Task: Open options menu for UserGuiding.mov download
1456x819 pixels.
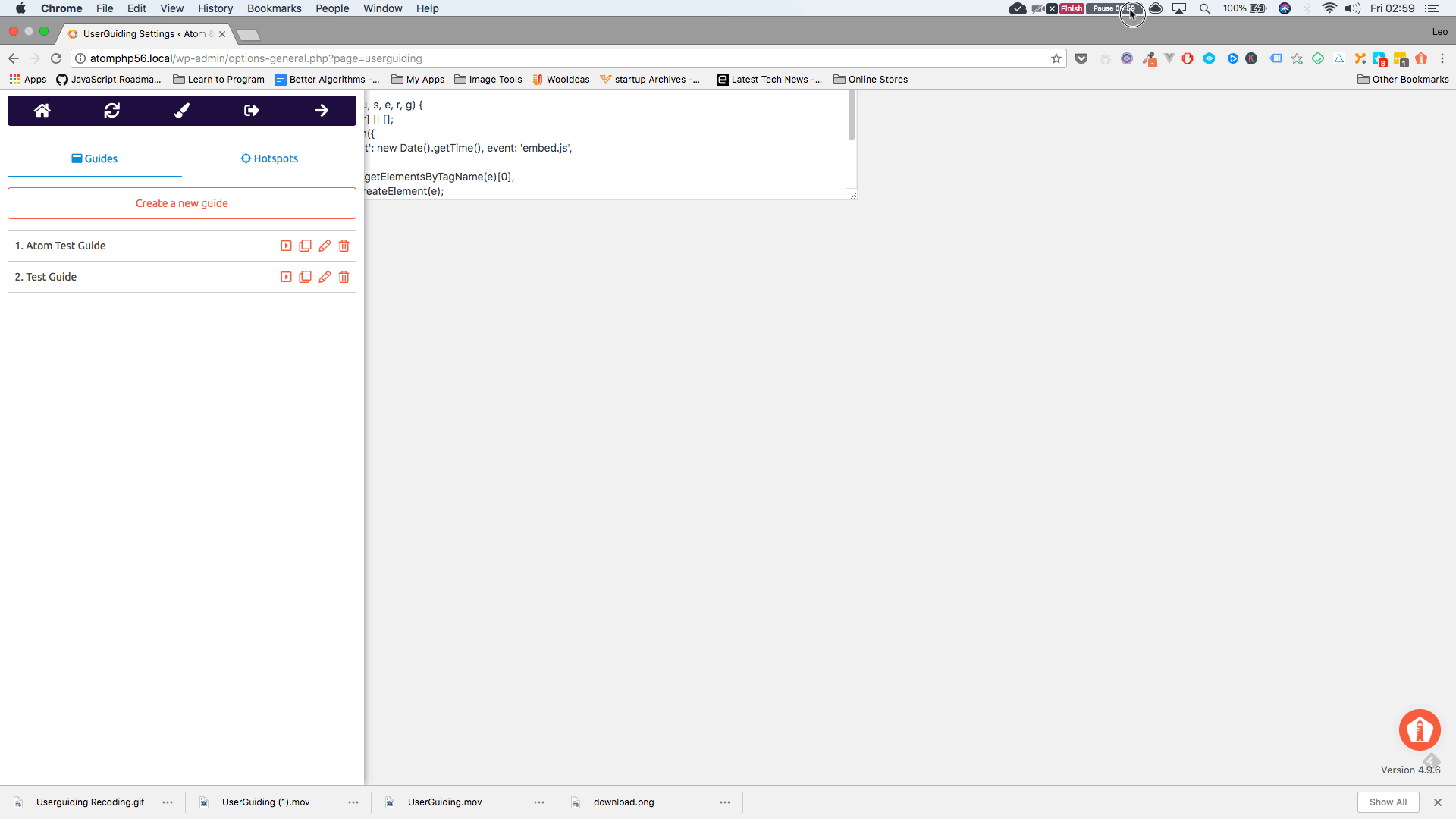Action: [538, 802]
